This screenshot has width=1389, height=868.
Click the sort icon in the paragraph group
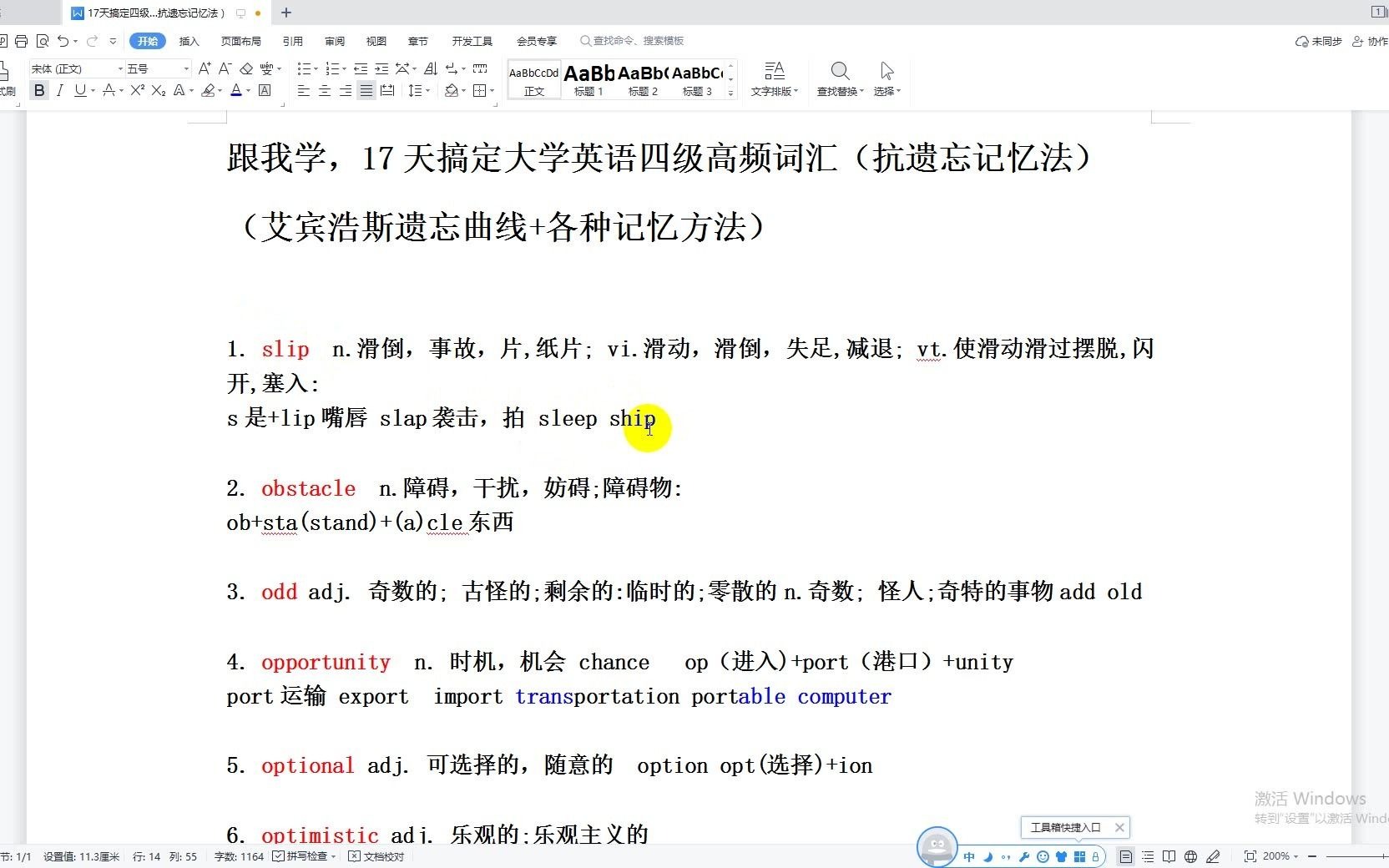point(431,68)
